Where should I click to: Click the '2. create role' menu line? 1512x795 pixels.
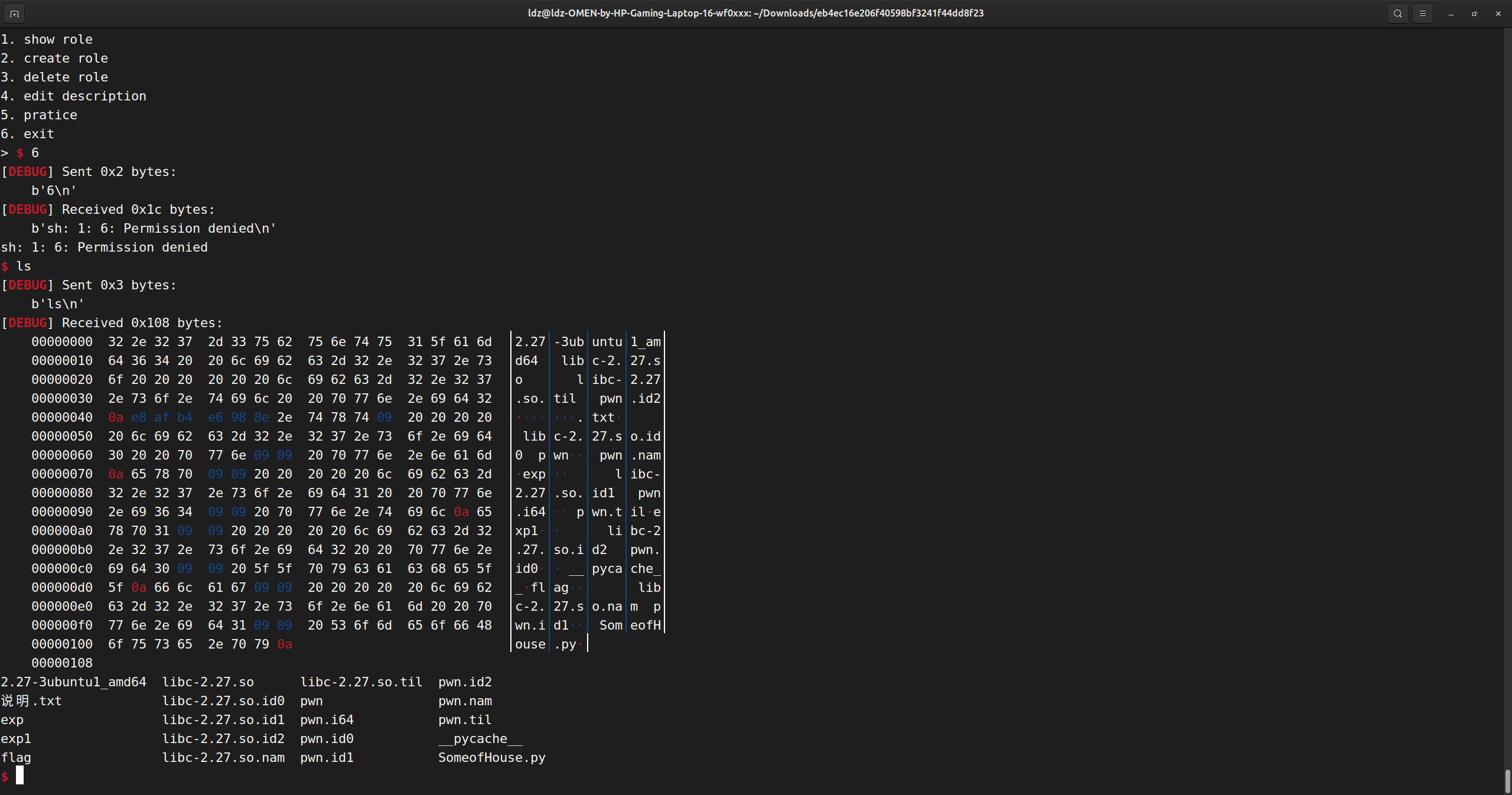54,58
